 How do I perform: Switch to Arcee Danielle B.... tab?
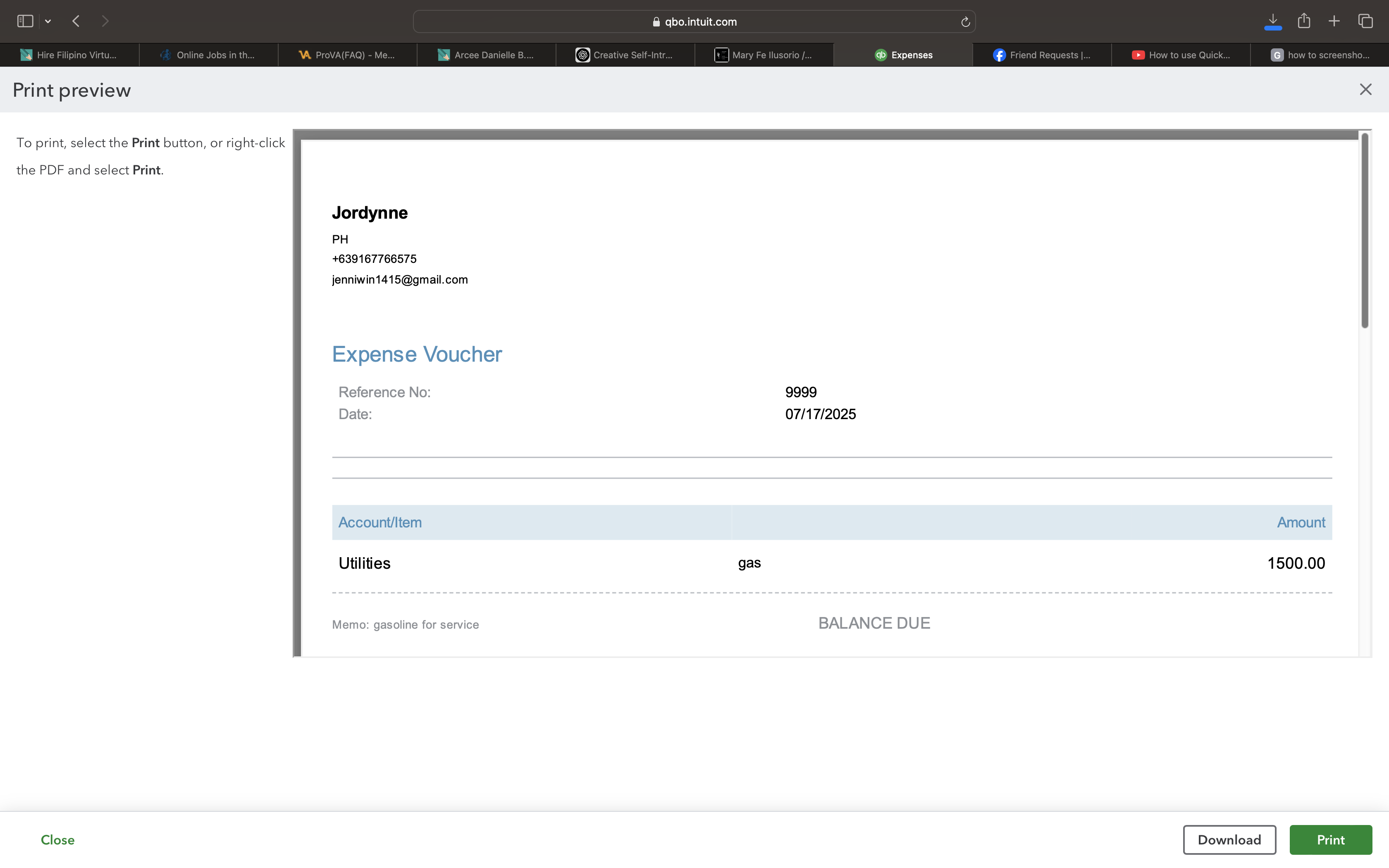click(486, 55)
